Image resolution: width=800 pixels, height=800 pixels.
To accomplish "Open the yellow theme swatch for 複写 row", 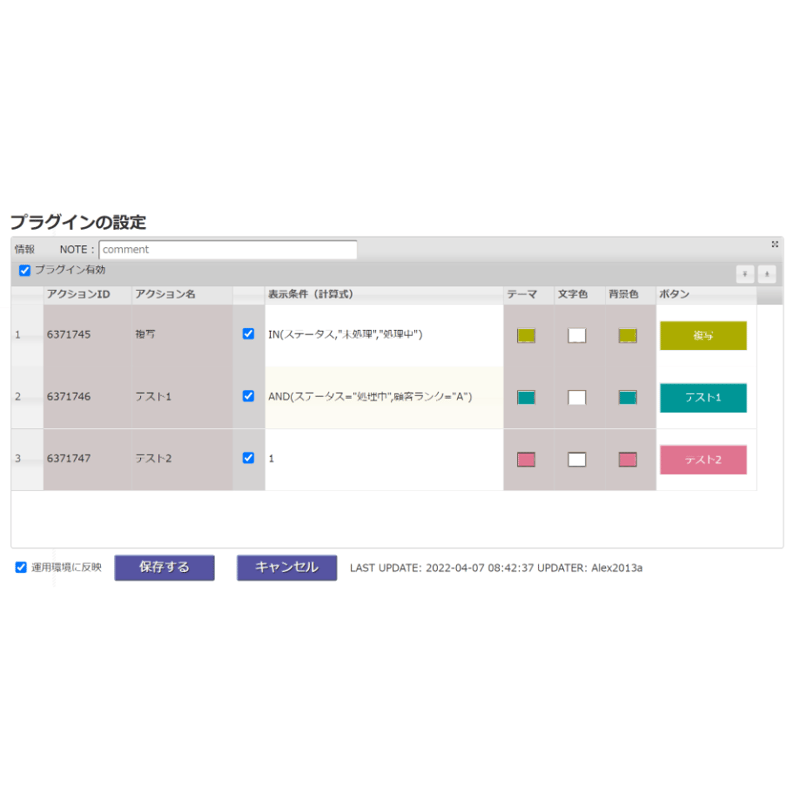I will click(525, 335).
